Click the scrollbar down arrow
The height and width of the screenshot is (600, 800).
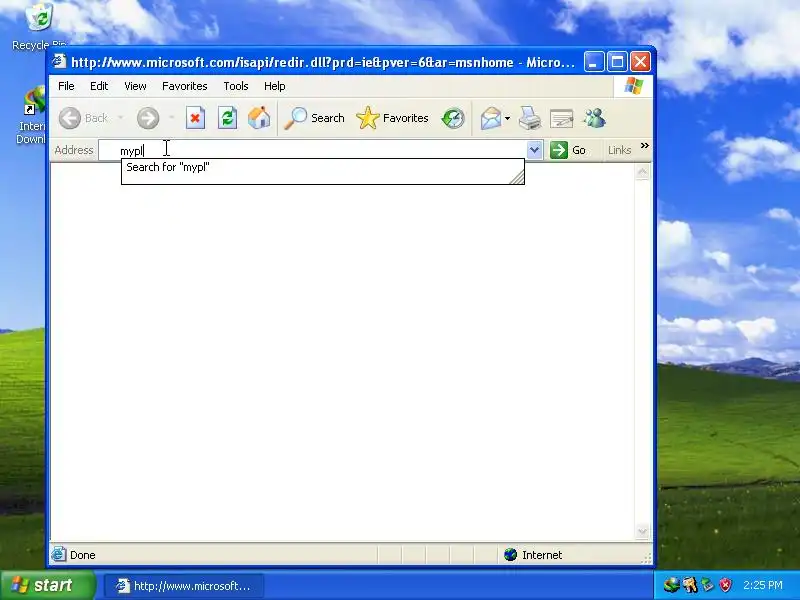click(x=642, y=532)
